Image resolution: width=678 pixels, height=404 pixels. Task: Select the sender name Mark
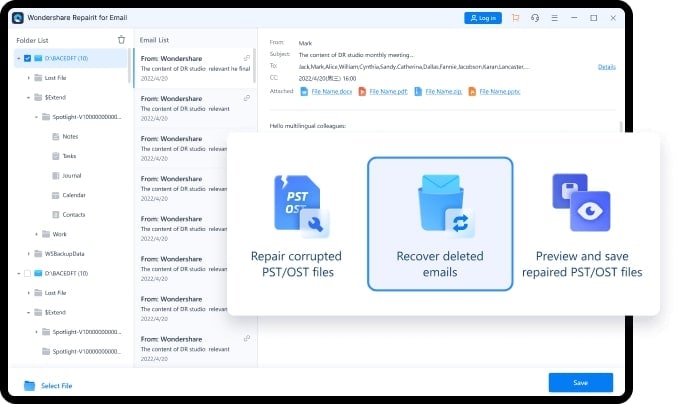(305, 43)
